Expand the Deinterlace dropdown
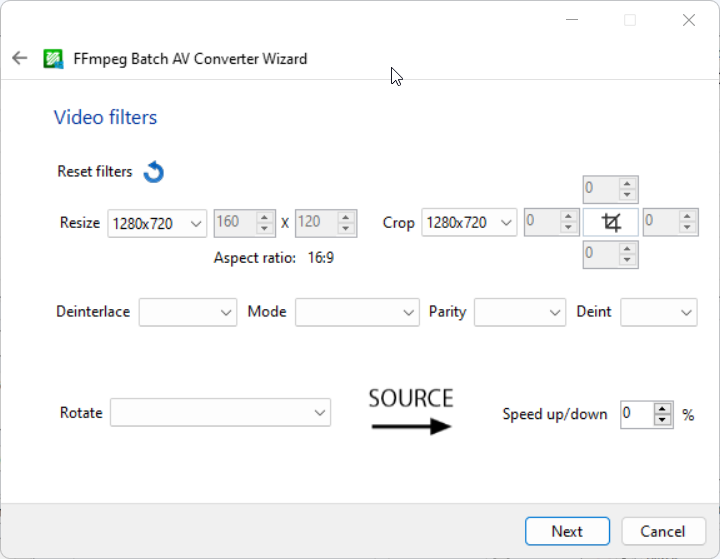This screenshot has width=720, height=559. [188, 312]
